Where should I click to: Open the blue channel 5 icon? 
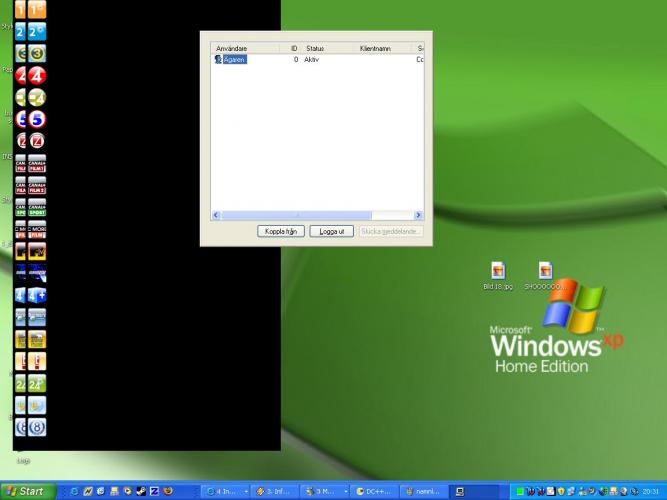tap(37, 119)
